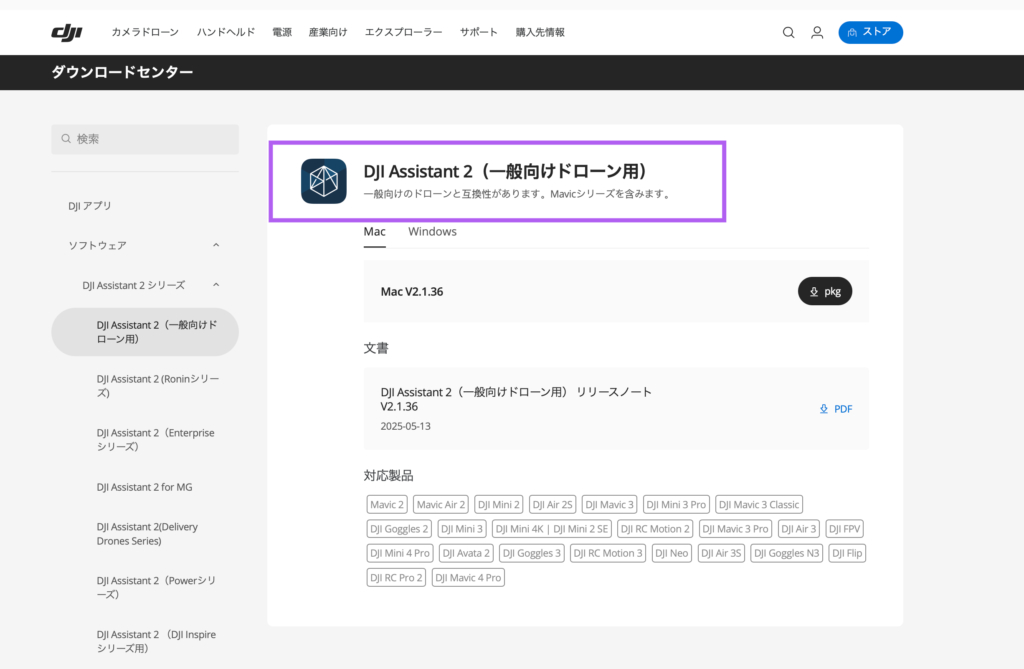The height and width of the screenshot is (669, 1024).
Task: Download the Mac V2.1.36 pkg file
Action: [x=825, y=291]
